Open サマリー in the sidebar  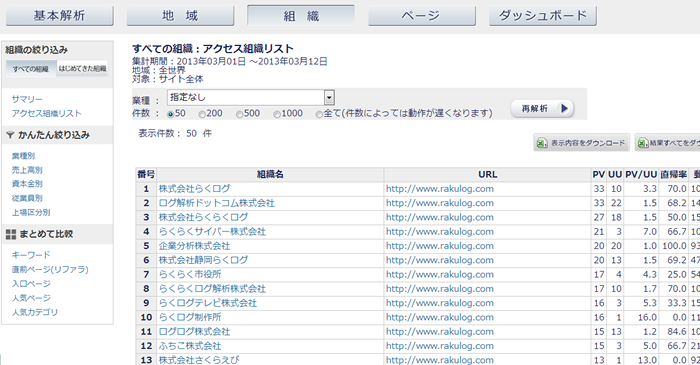pyautogui.click(x=27, y=99)
